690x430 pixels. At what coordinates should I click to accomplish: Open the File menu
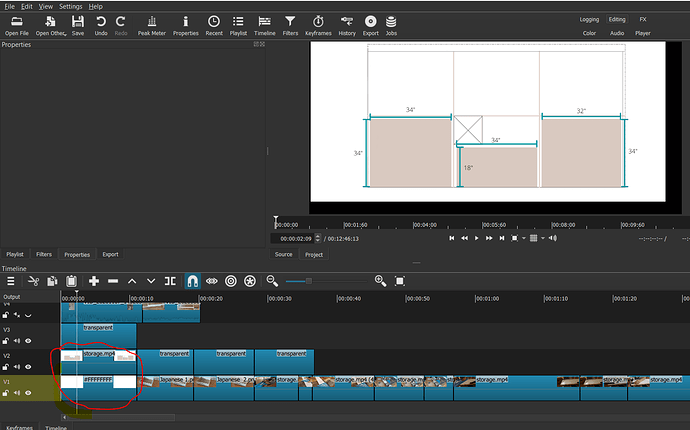point(10,6)
